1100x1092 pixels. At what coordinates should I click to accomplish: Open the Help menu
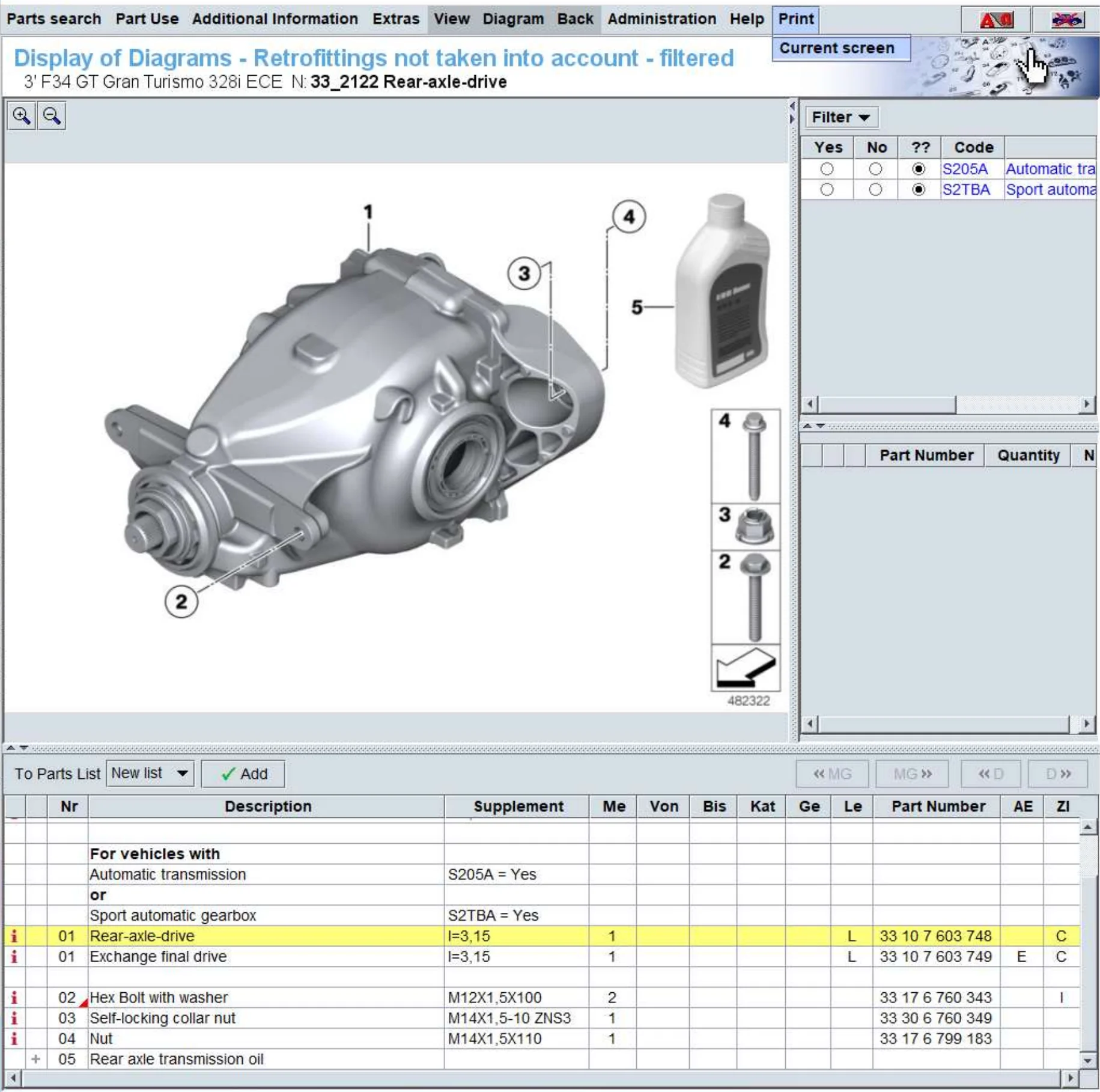[747, 19]
